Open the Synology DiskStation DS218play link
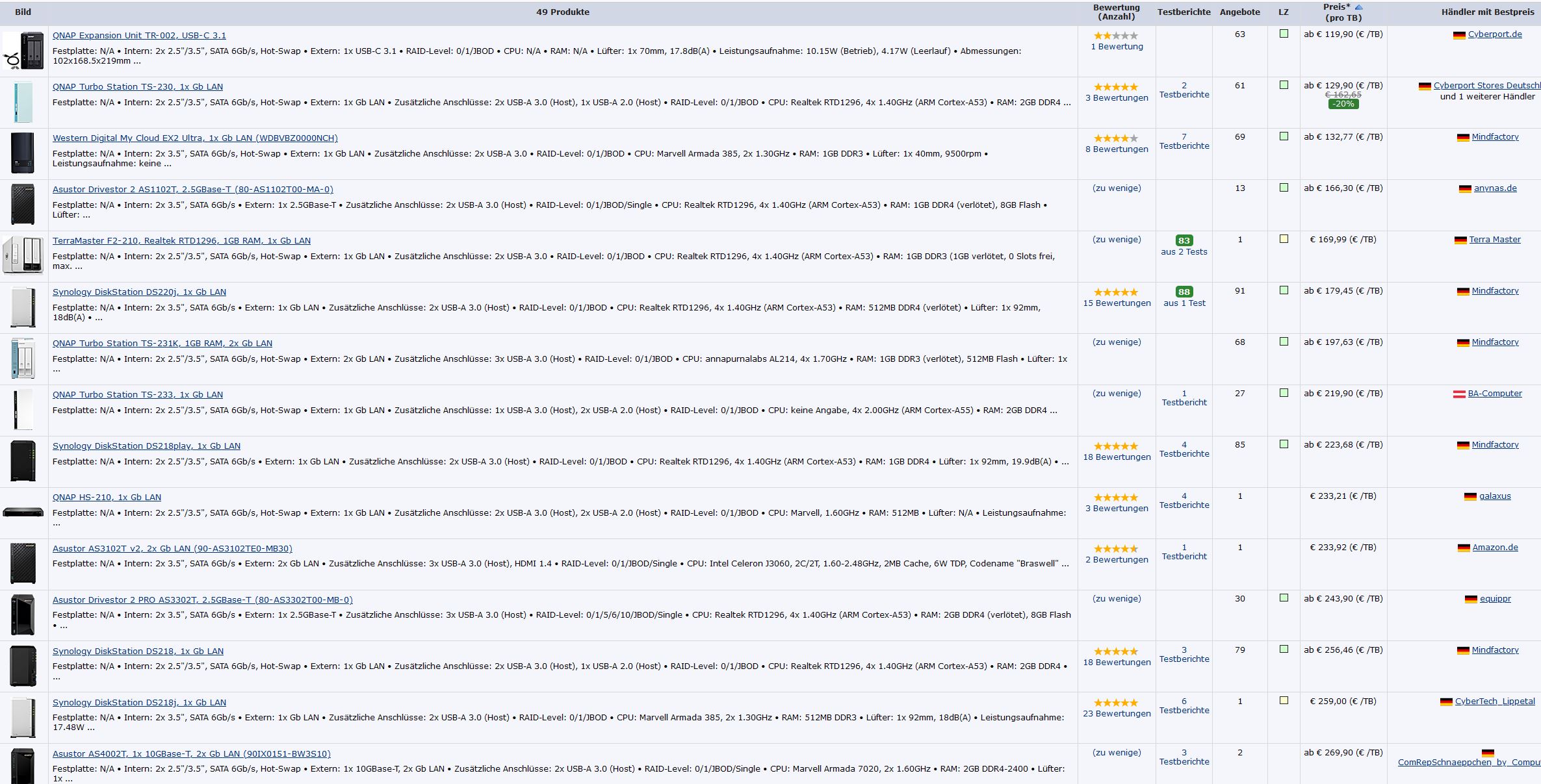The width and height of the screenshot is (1541, 784). tap(146, 446)
